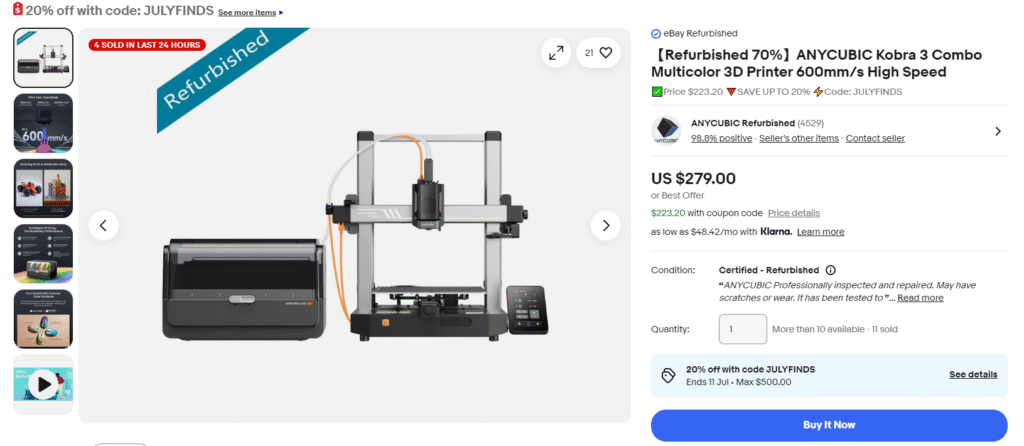Go to the previous product image
1024x446 pixels.
103,225
